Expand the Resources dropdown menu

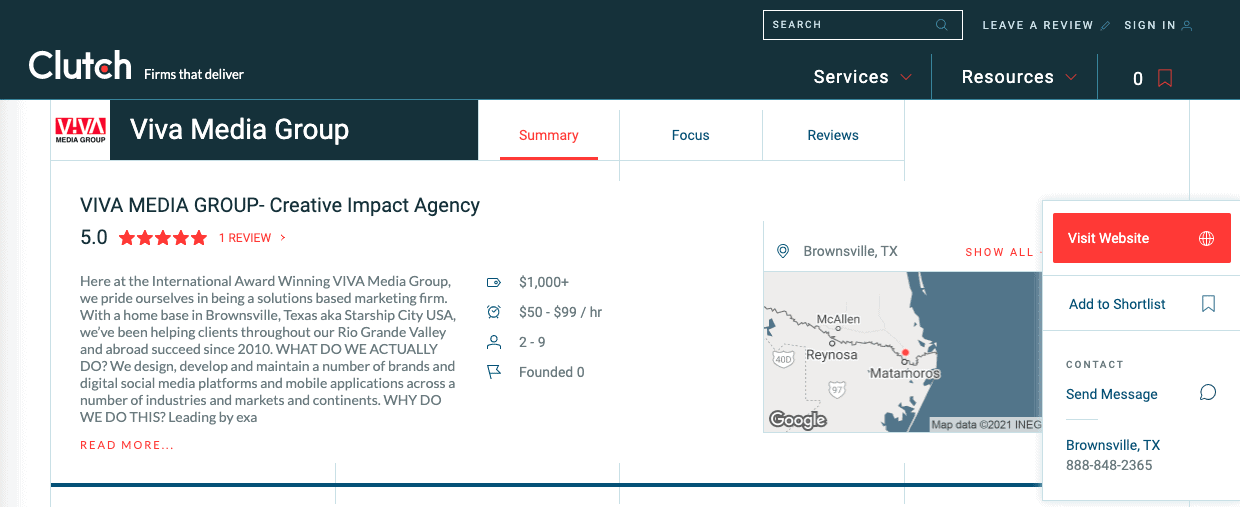[x=1019, y=77]
